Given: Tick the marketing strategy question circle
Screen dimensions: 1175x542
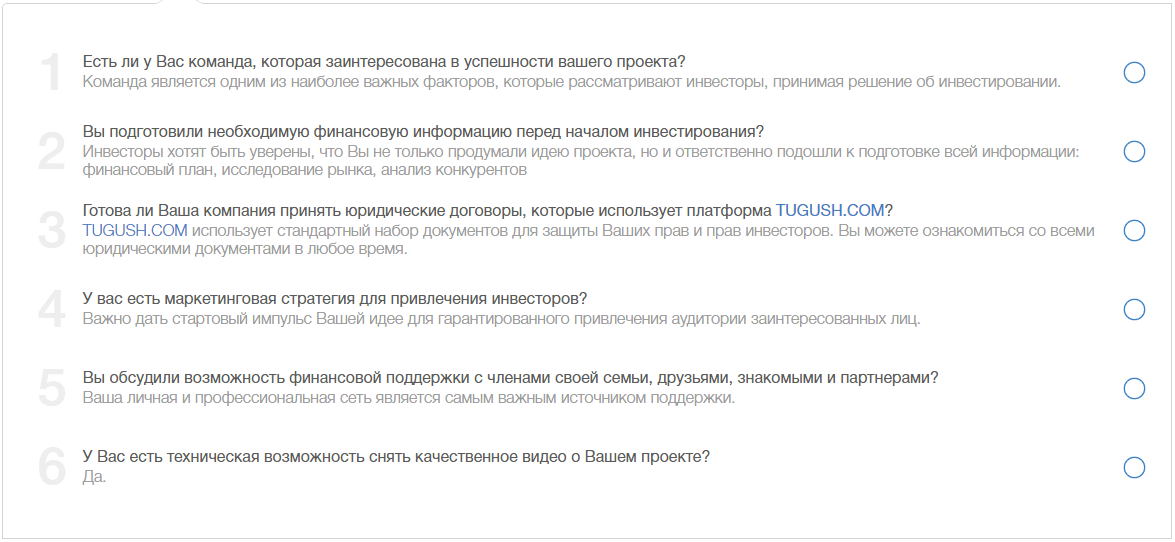Looking at the screenshot, I should 1134,310.
